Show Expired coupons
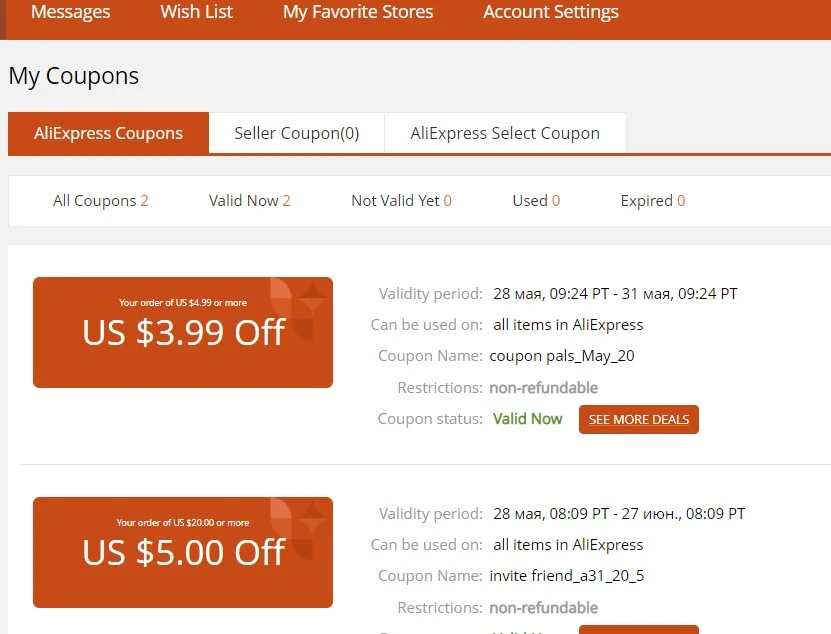The height and width of the screenshot is (634, 831). pos(653,201)
